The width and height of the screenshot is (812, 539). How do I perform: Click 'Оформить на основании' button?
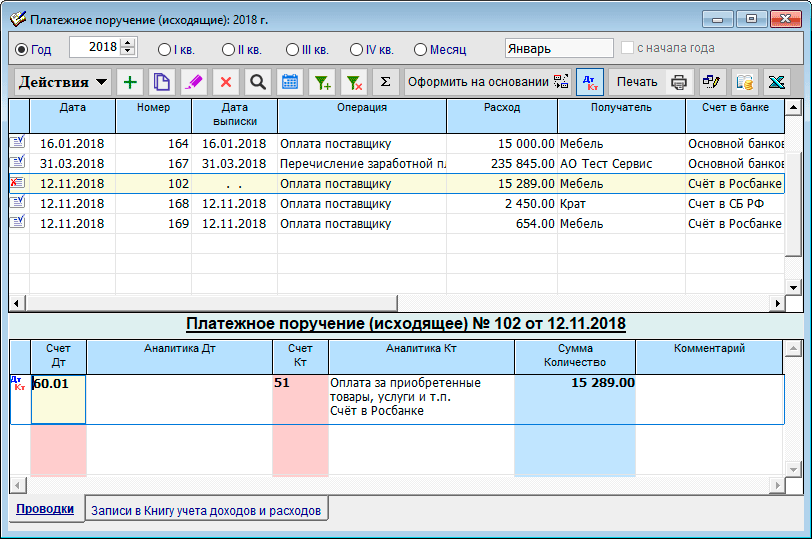tap(488, 82)
